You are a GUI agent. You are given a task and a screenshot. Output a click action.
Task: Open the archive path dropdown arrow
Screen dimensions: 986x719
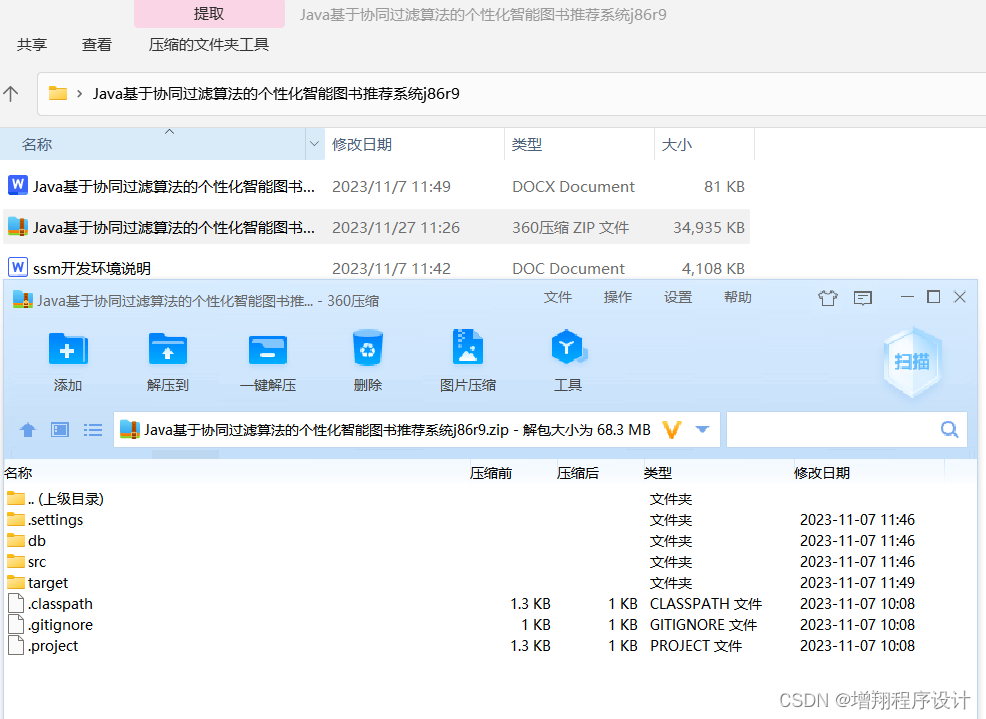coord(702,430)
